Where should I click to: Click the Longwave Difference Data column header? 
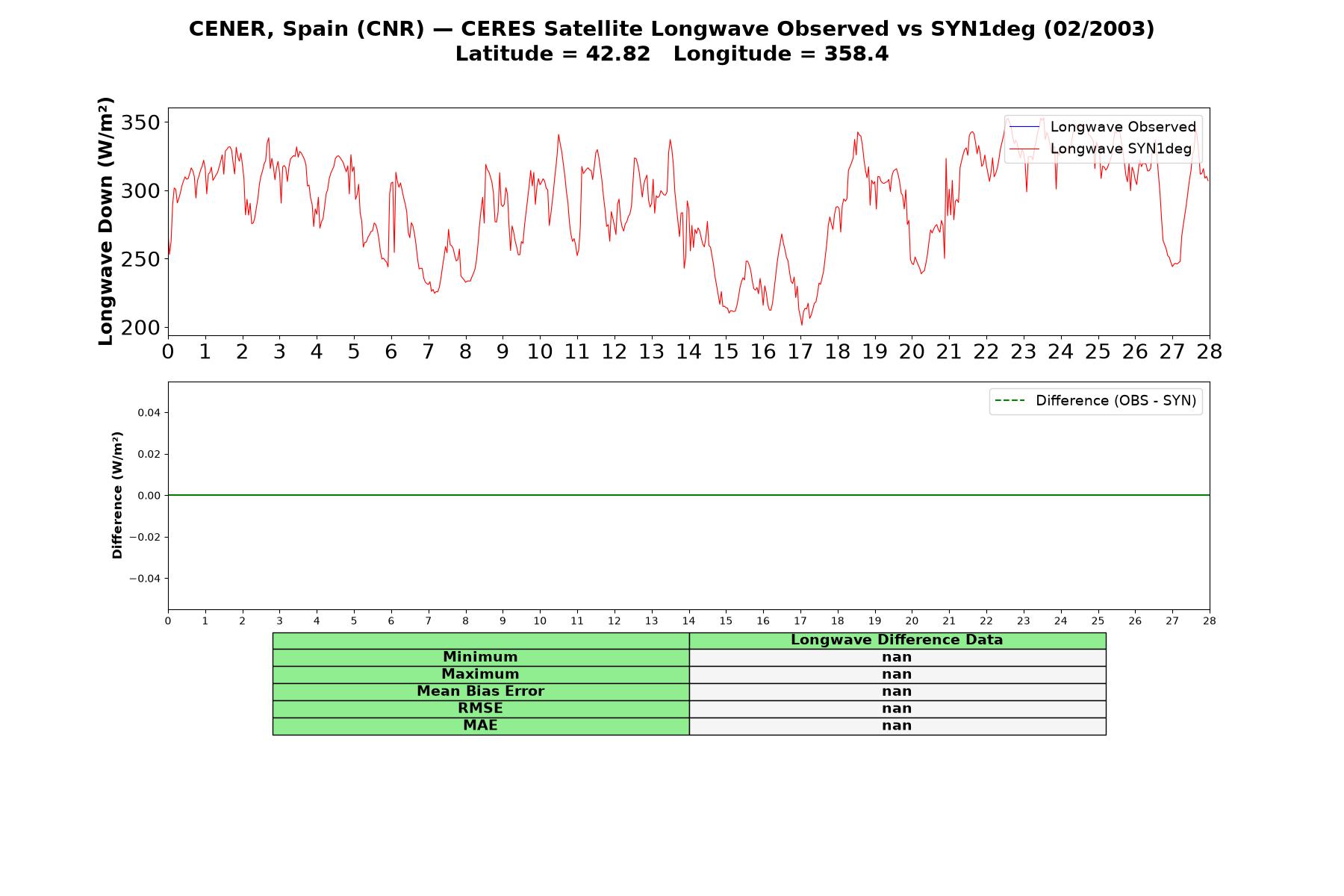tap(897, 640)
